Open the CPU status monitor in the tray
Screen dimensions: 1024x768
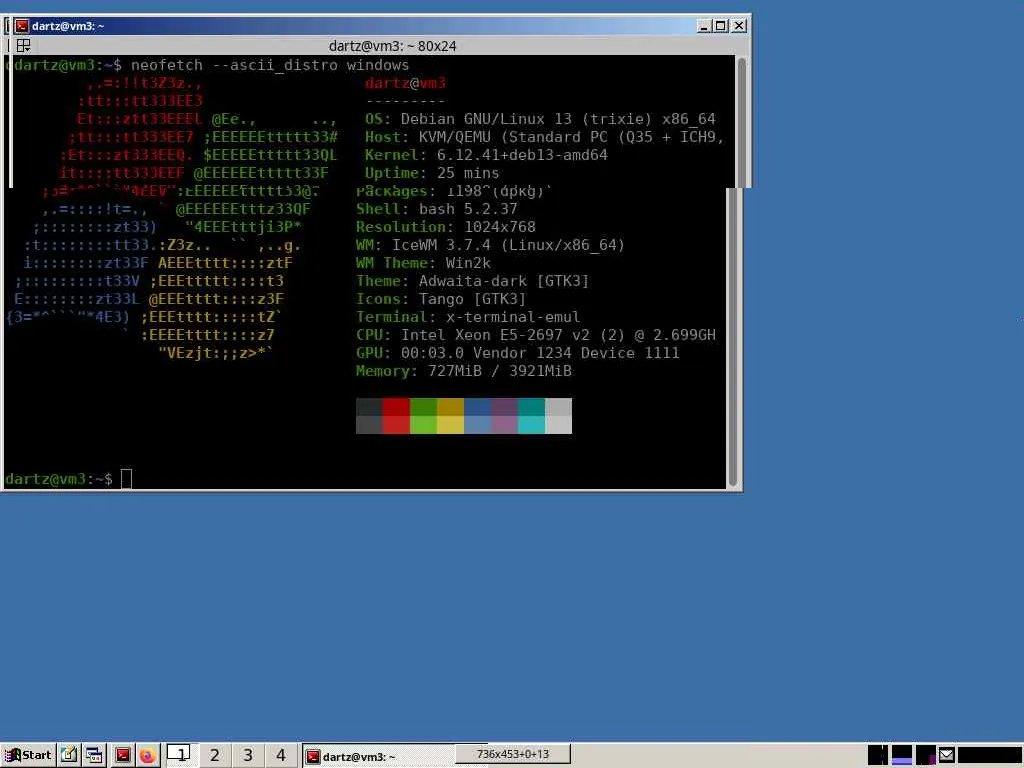tap(877, 755)
